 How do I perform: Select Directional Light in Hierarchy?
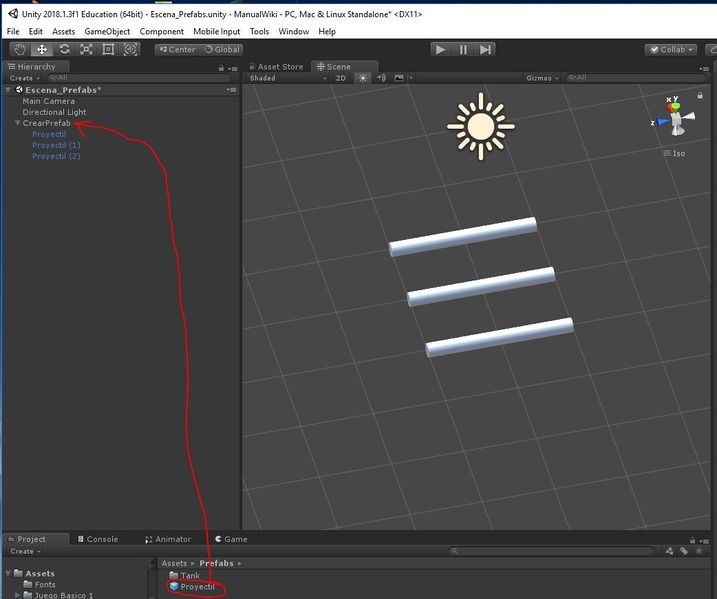54,112
